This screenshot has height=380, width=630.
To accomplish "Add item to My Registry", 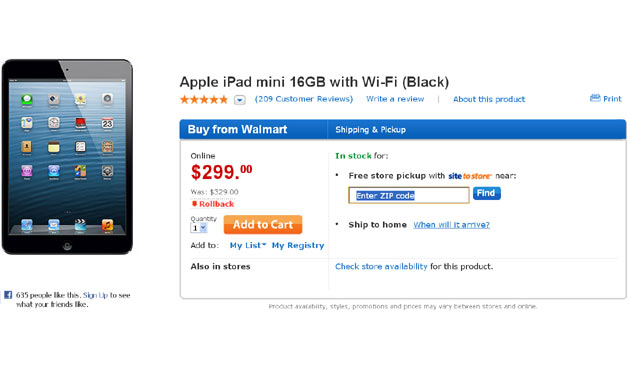I will coord(298,245).
